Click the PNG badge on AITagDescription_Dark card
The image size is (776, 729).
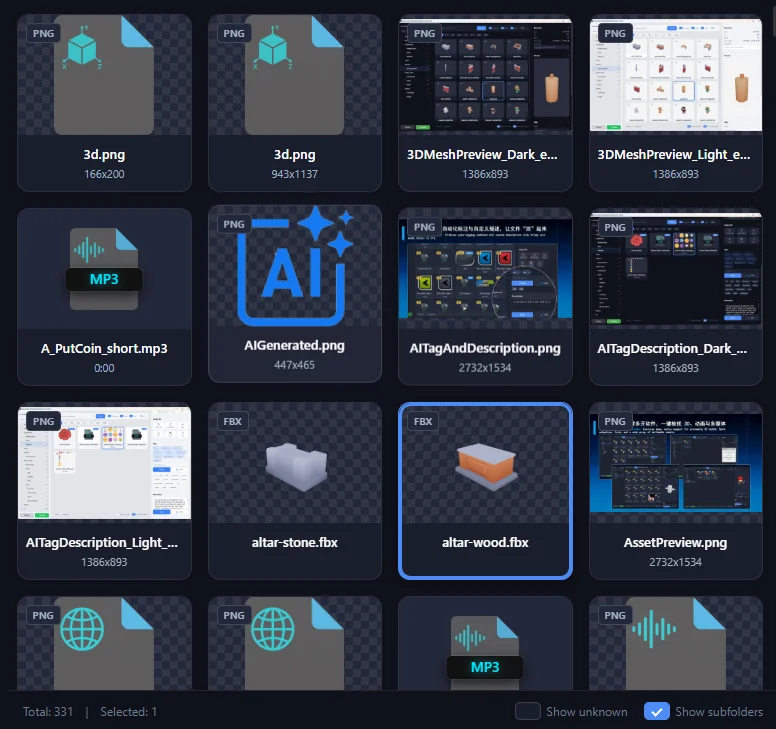(615, 228)
